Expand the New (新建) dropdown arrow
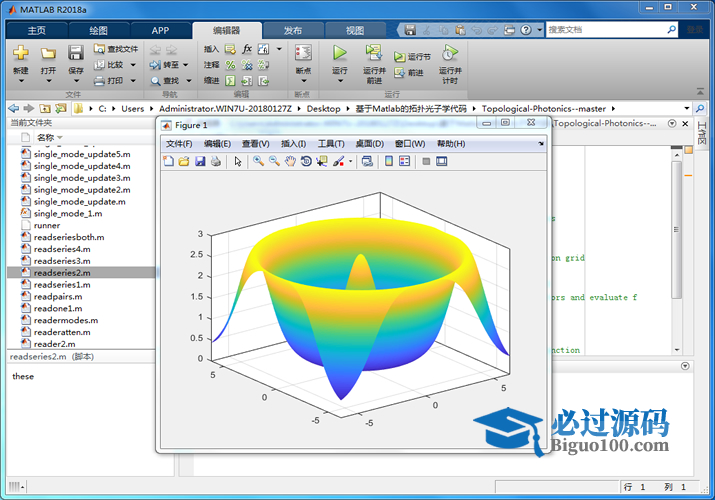Viewport: 715px width, 500px height. pyautogui.click(x=21, y=81)
